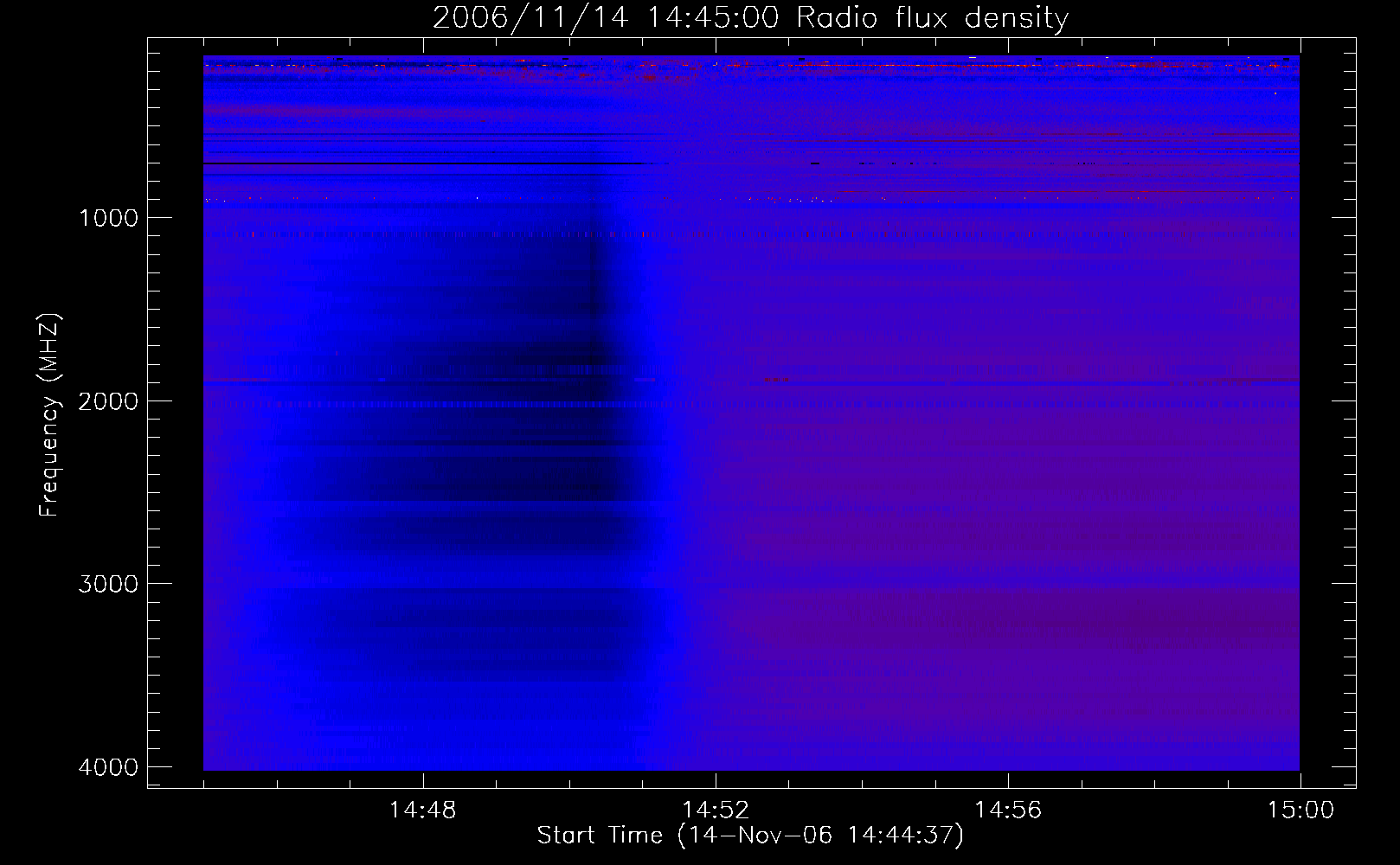Click the 15:00 time tick label
This screenshot has width=1400, height=865.
click(1300, 811)
